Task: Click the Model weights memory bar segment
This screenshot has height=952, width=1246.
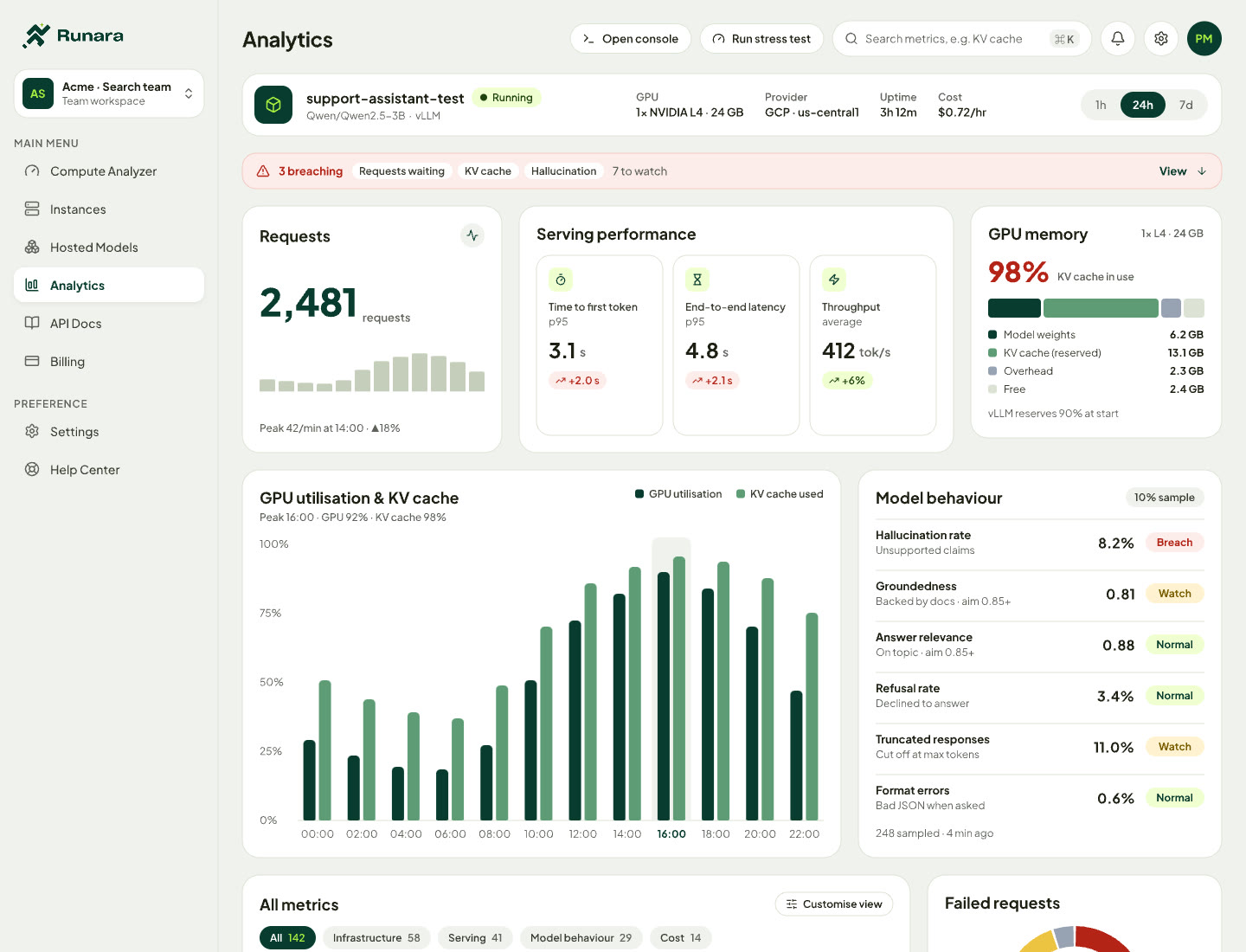Action: 1014,308
